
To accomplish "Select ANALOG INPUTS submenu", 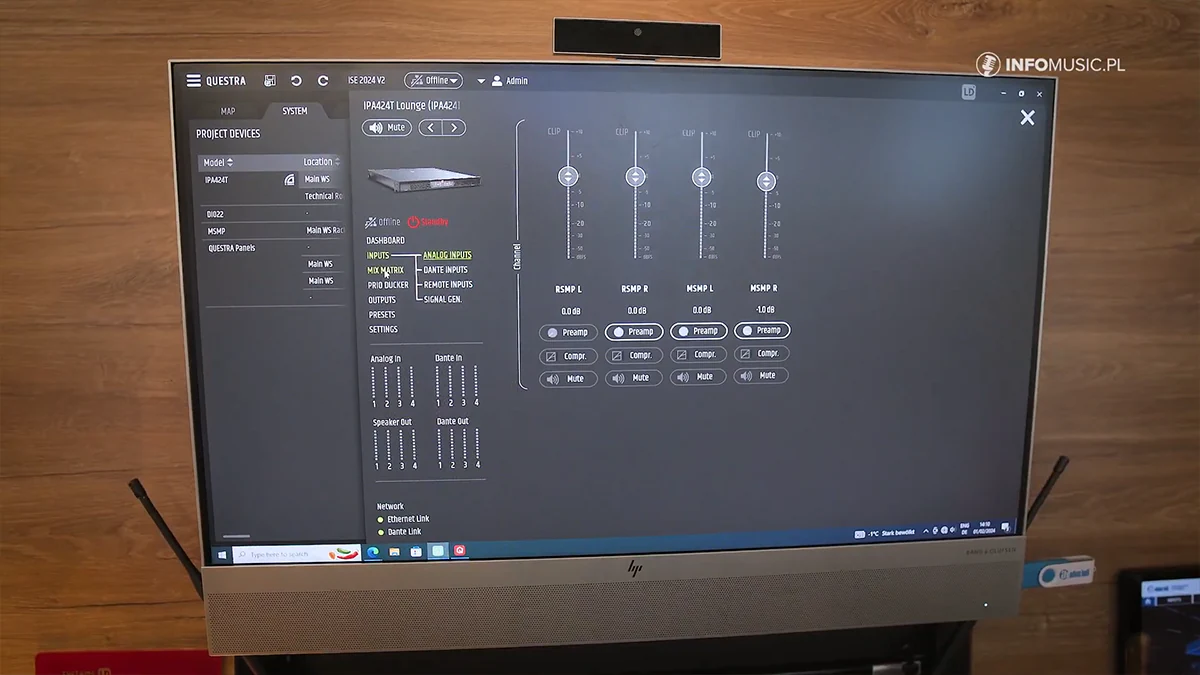I will [x=447, y=256].
